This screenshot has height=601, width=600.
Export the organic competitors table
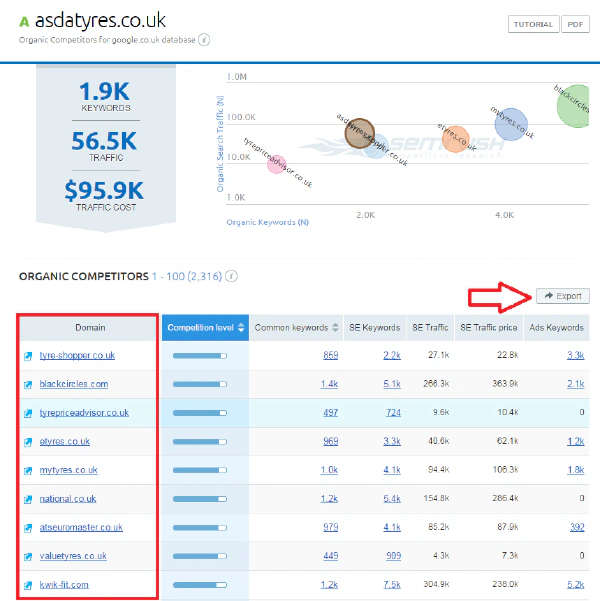tap(563, 296)
